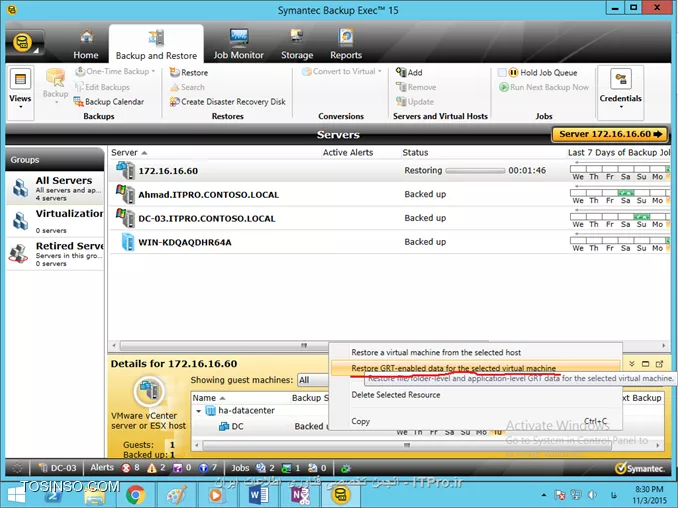Switch to Backup and Restore tab
678x508 pixels.
(156, 45)
